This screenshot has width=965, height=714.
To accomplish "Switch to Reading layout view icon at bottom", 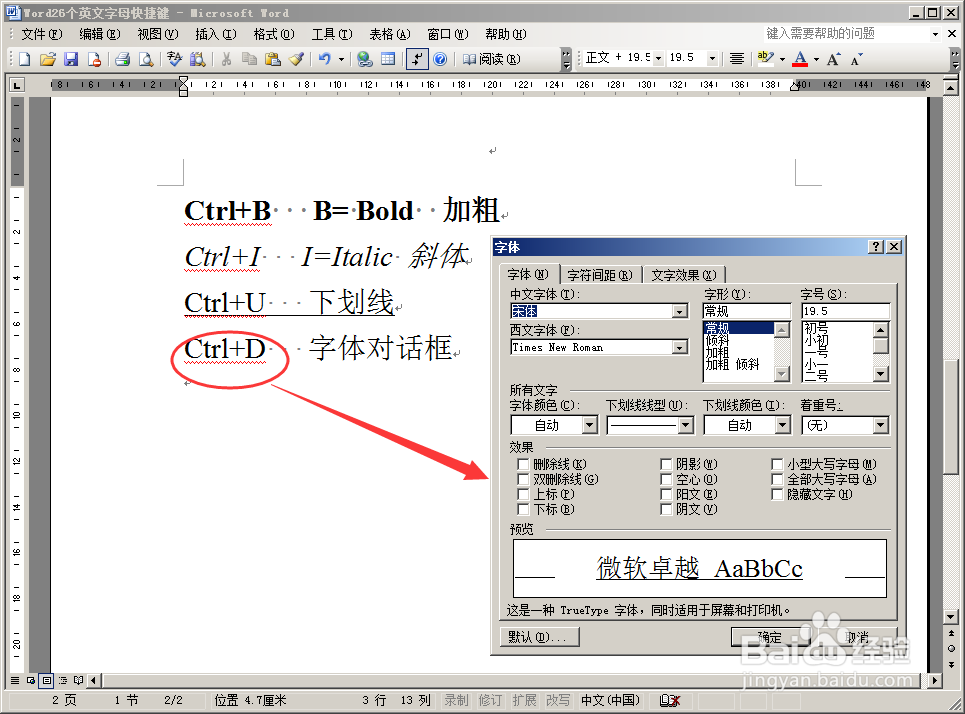I will [78, 680].
